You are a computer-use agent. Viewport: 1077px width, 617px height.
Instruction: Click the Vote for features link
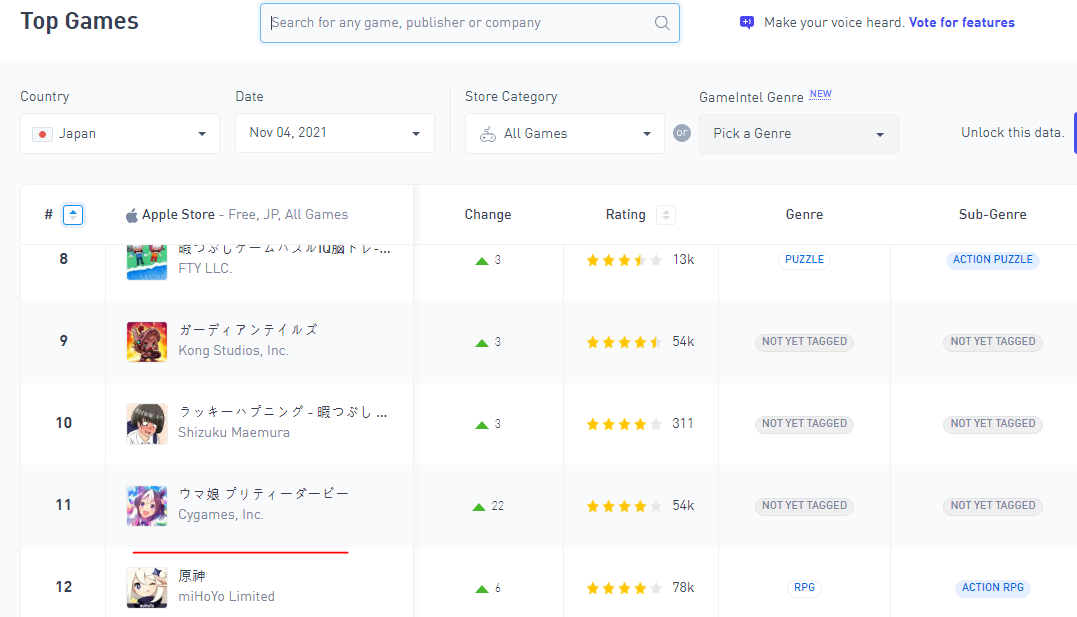(962, 23)
